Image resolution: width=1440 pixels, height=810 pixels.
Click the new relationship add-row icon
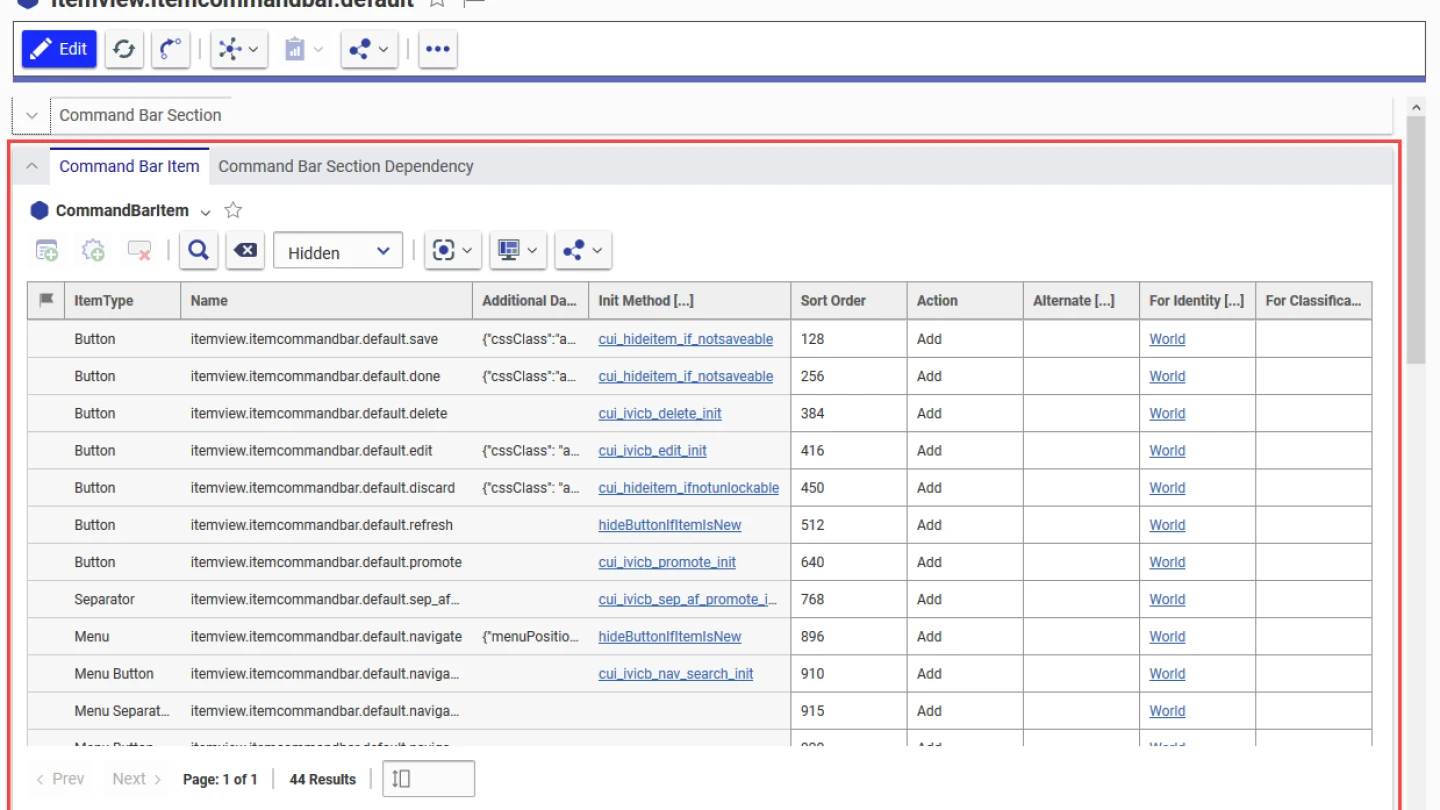coord(47,251)
